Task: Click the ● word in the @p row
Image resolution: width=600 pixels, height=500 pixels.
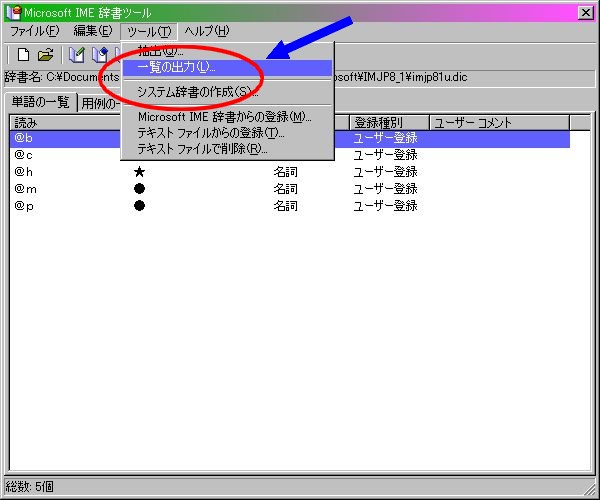Action: point(140,206)
